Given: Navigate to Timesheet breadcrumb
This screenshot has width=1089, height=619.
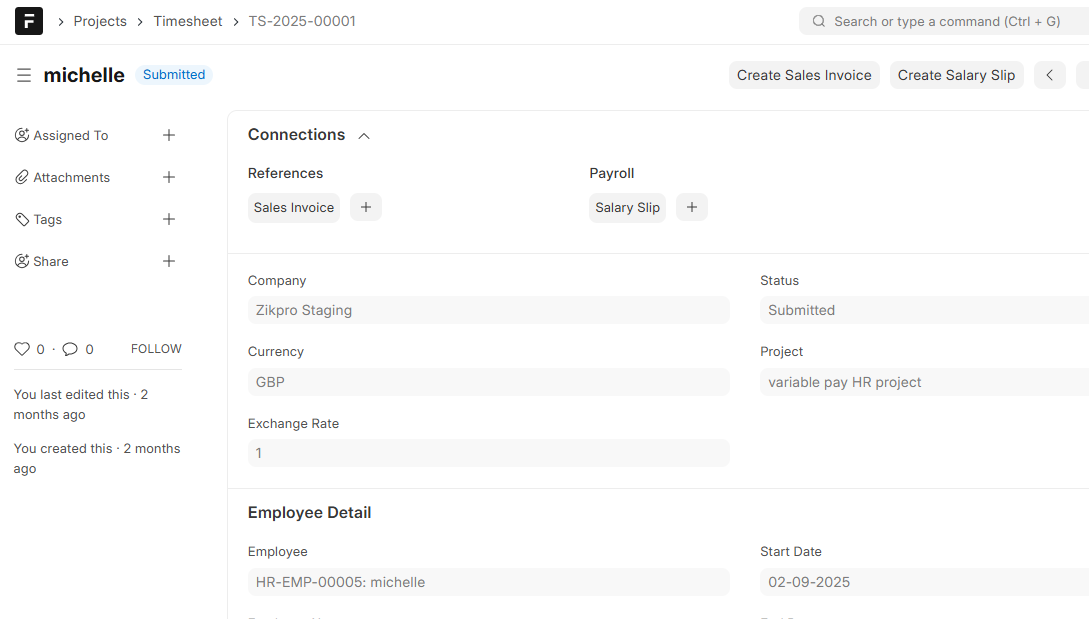Looking at the screenshot, I should pyautogui.click(x=188, y=22).
